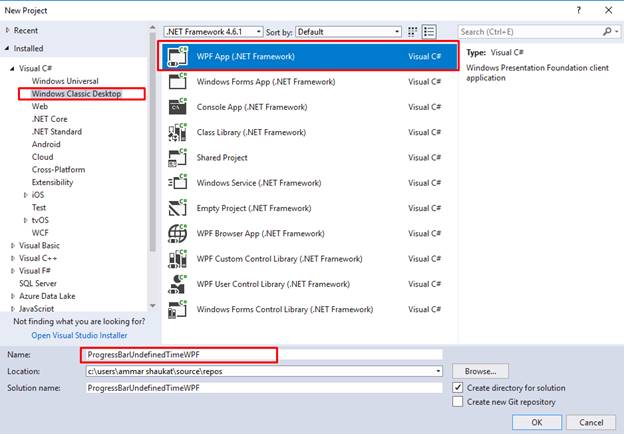Click the WPF User Control Library icon
Viewport: 624px width, 434px height.
[177, 284]
